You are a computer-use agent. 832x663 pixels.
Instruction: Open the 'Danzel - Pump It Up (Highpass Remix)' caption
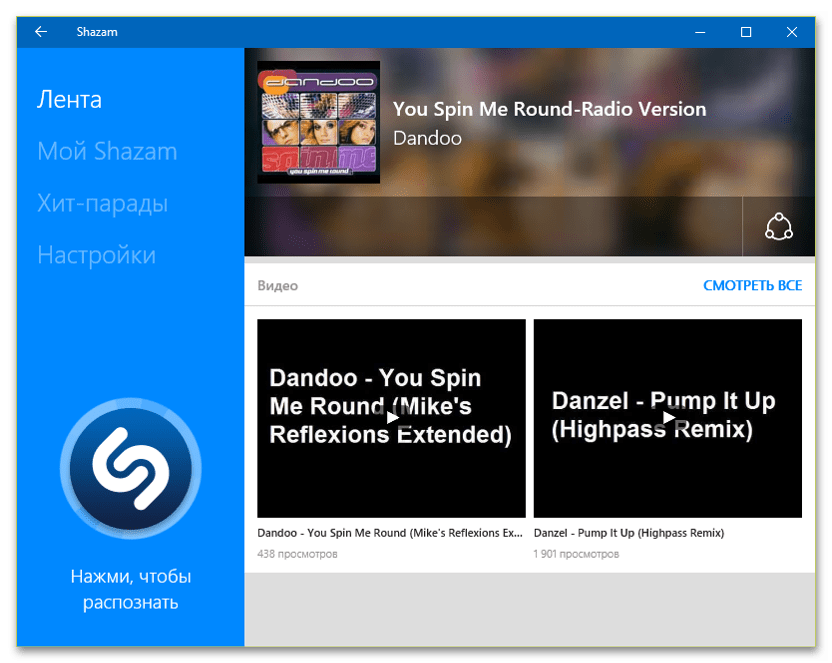(x=628, y=533)
